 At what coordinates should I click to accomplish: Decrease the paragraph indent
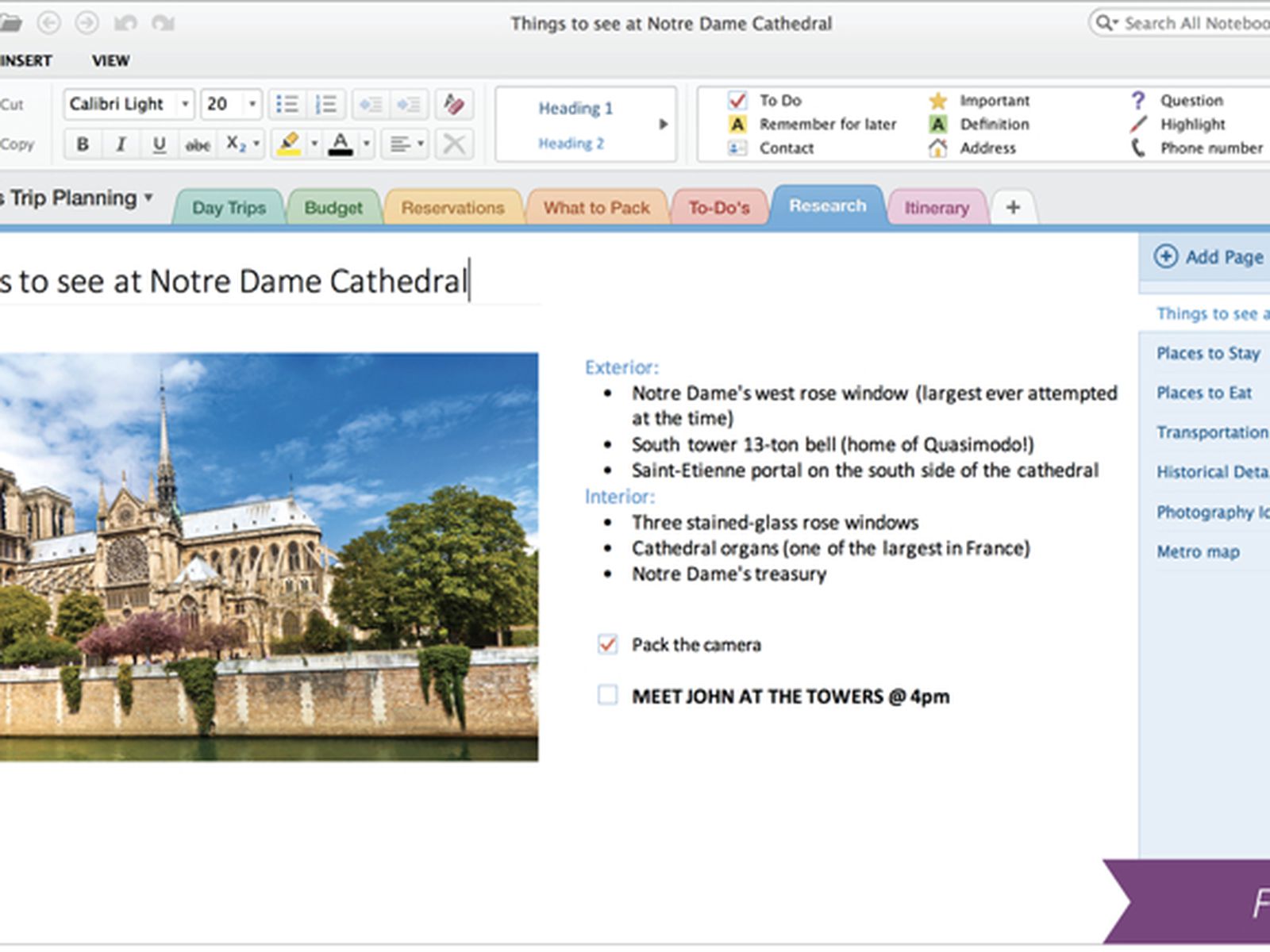[x=370, y=104]
